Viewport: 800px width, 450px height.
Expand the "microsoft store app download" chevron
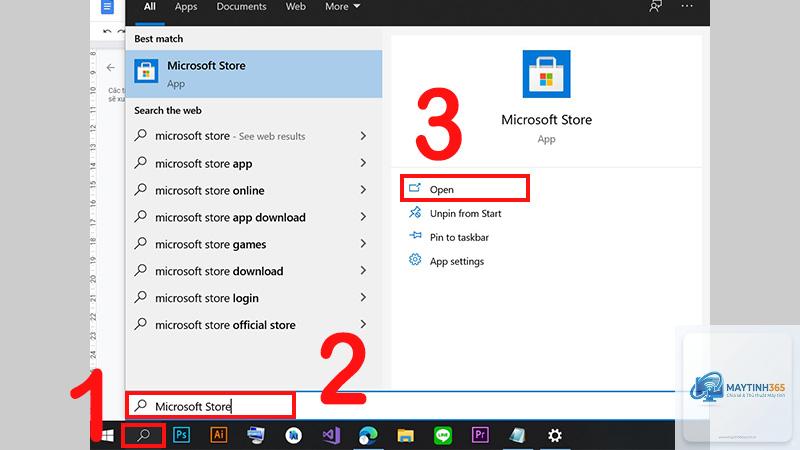[363, 217]
